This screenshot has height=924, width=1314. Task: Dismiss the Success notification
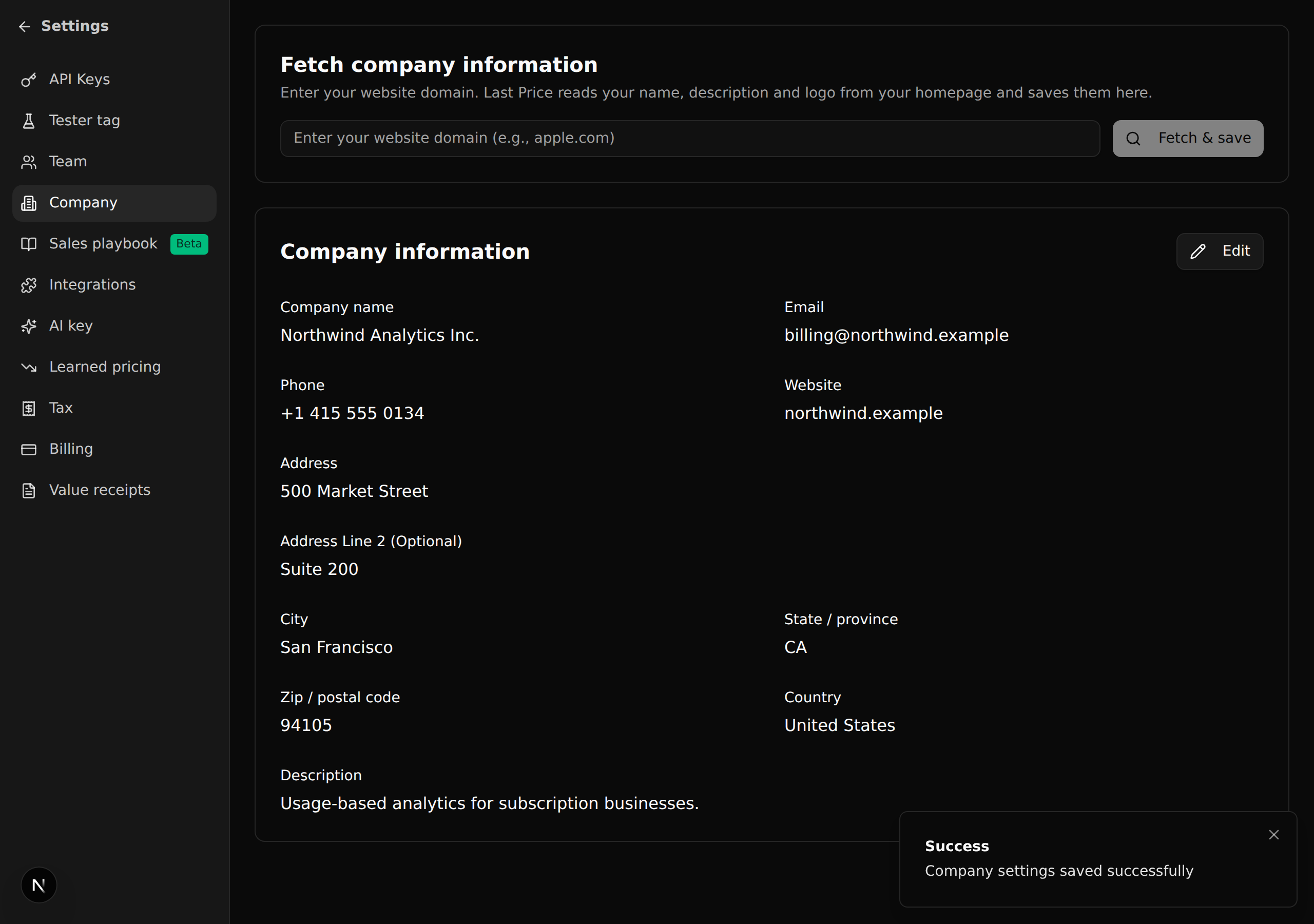[1274, 835]
